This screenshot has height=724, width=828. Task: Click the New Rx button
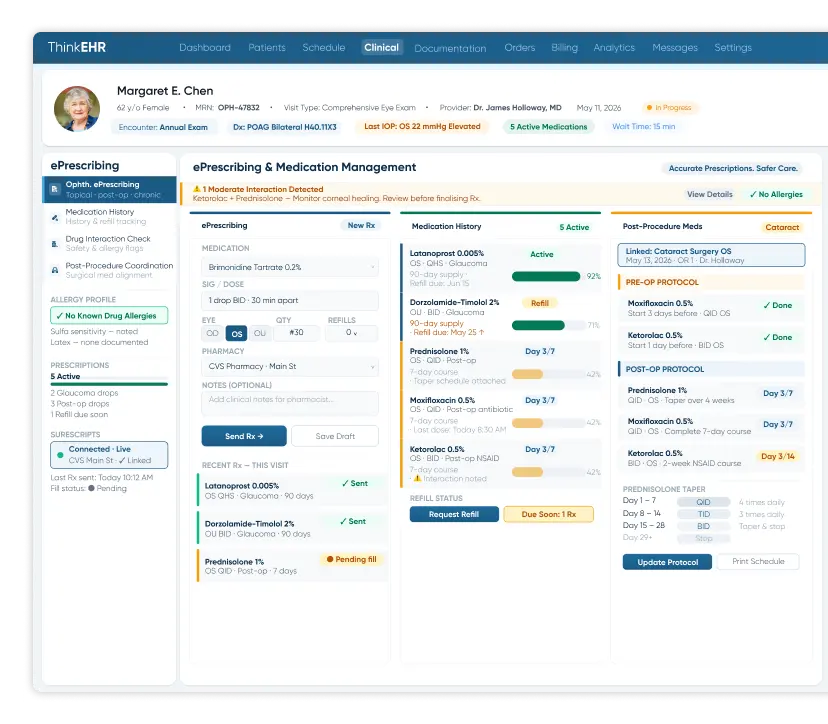(361, 225)
